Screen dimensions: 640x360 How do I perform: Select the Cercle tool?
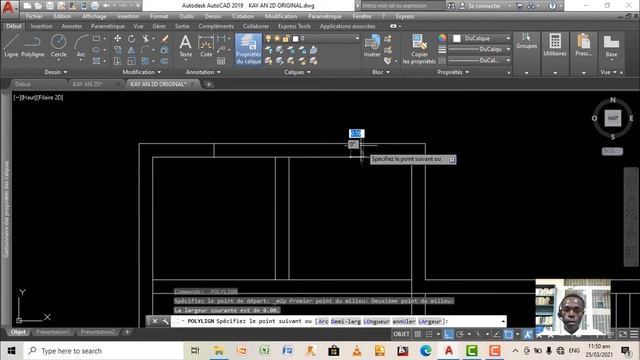58,45
